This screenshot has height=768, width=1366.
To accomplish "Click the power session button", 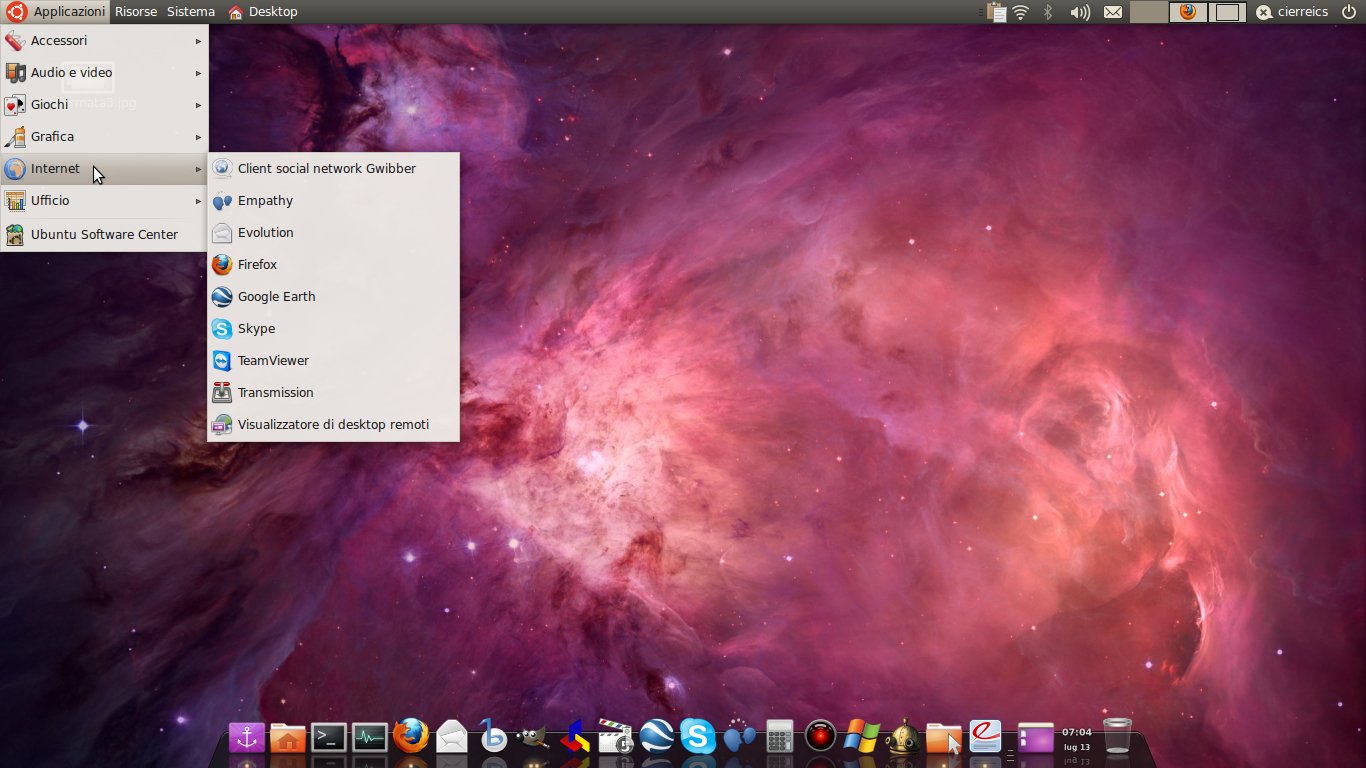I will (1349, 12).
